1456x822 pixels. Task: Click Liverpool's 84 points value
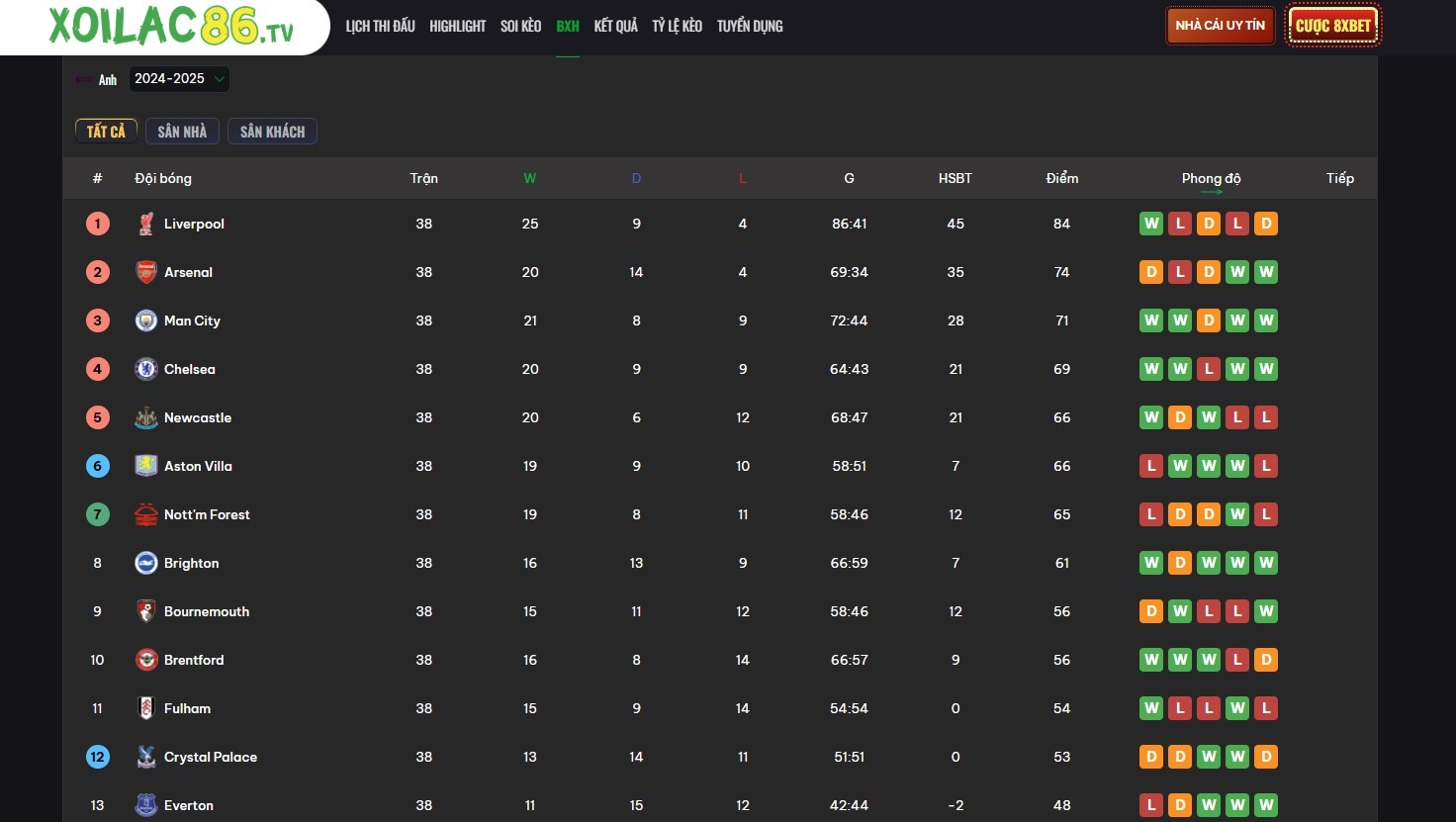1062,224
